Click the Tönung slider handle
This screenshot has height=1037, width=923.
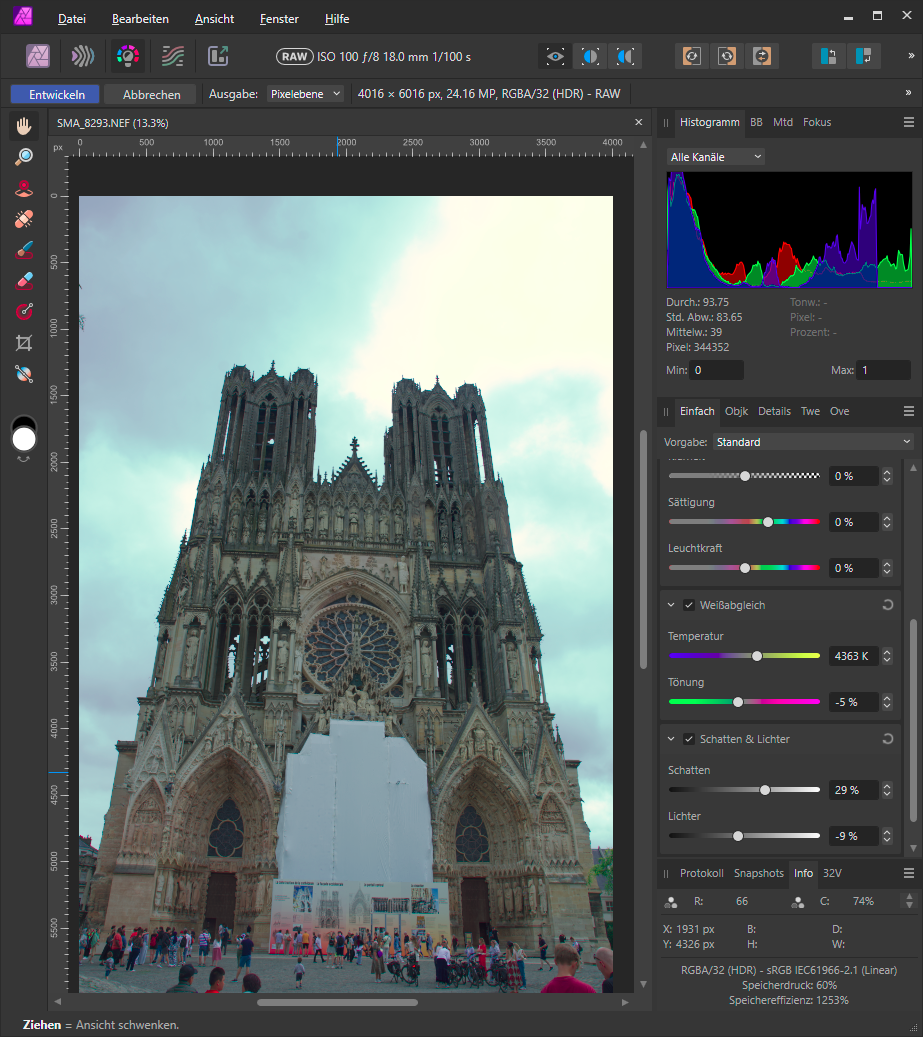tap(738, 702)
